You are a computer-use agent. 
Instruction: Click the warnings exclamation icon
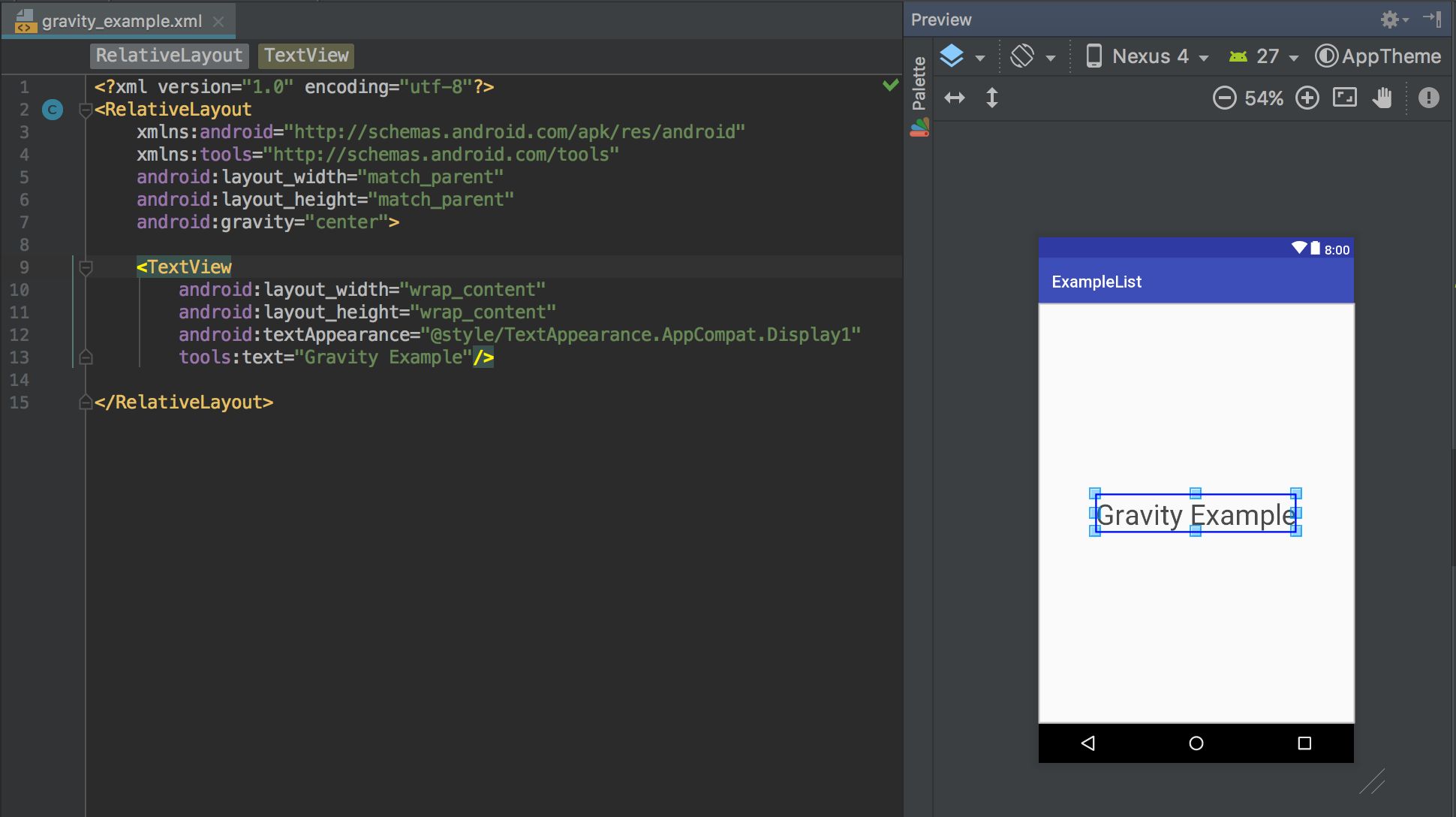coord(1428,98)
